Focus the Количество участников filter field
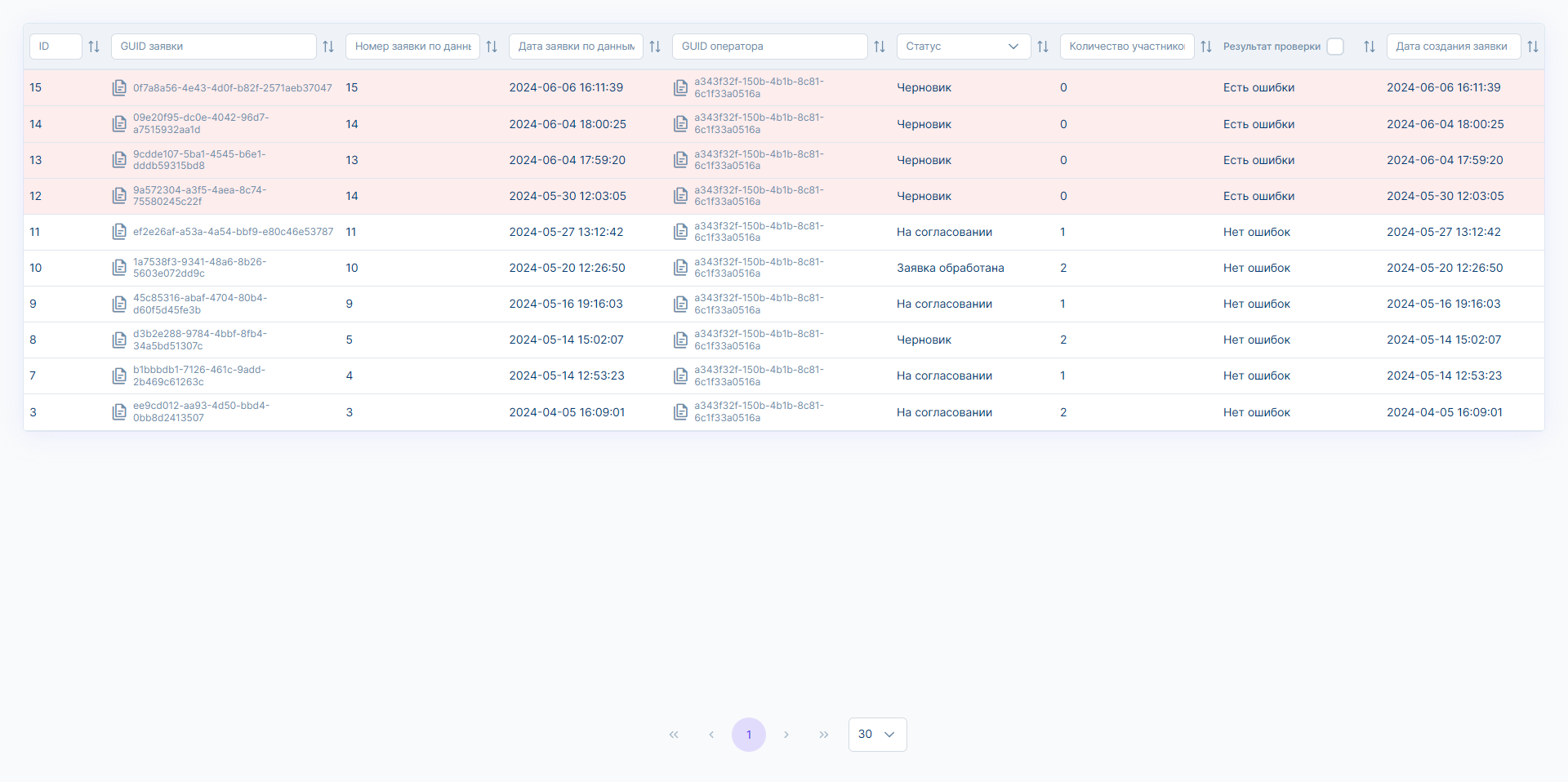The image size is (1568, 782). (1127, 47)
